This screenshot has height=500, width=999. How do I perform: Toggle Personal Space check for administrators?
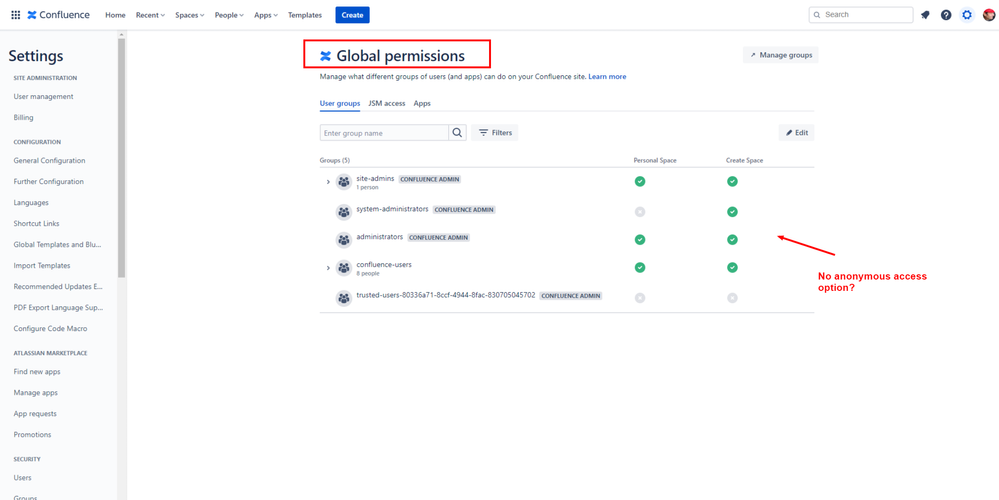coord(640,239)
